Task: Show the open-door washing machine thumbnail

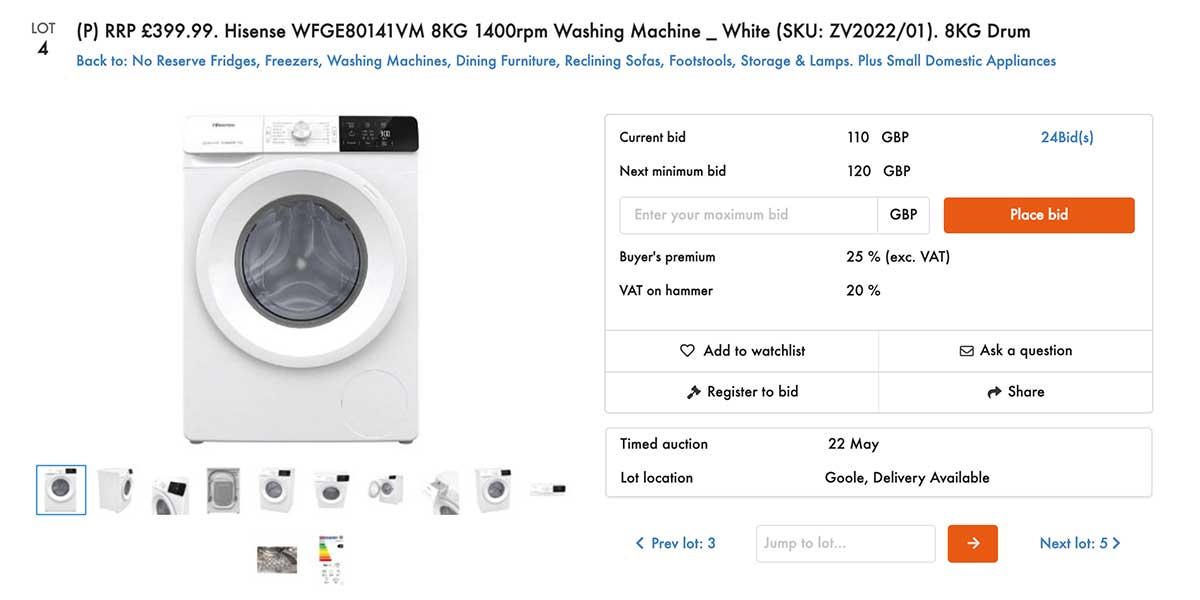Action: pos(386,490)
